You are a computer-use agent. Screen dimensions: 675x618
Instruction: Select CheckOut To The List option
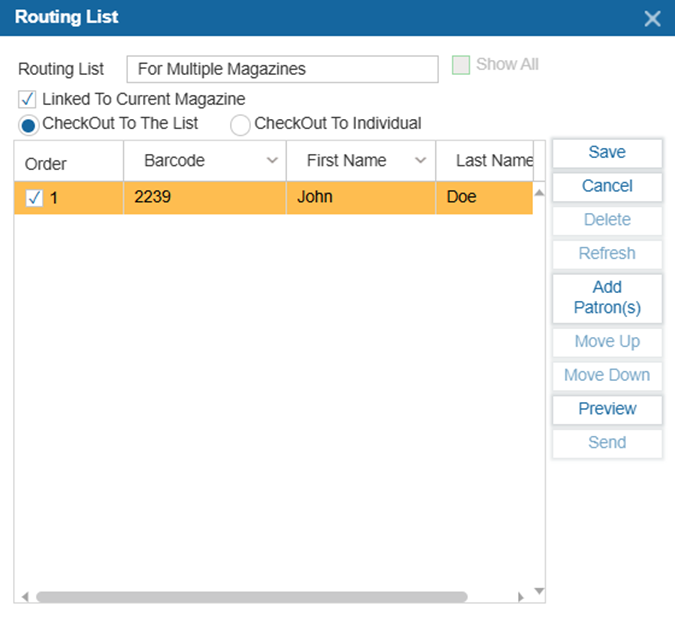pyautogui.click(x=29, y=125)
